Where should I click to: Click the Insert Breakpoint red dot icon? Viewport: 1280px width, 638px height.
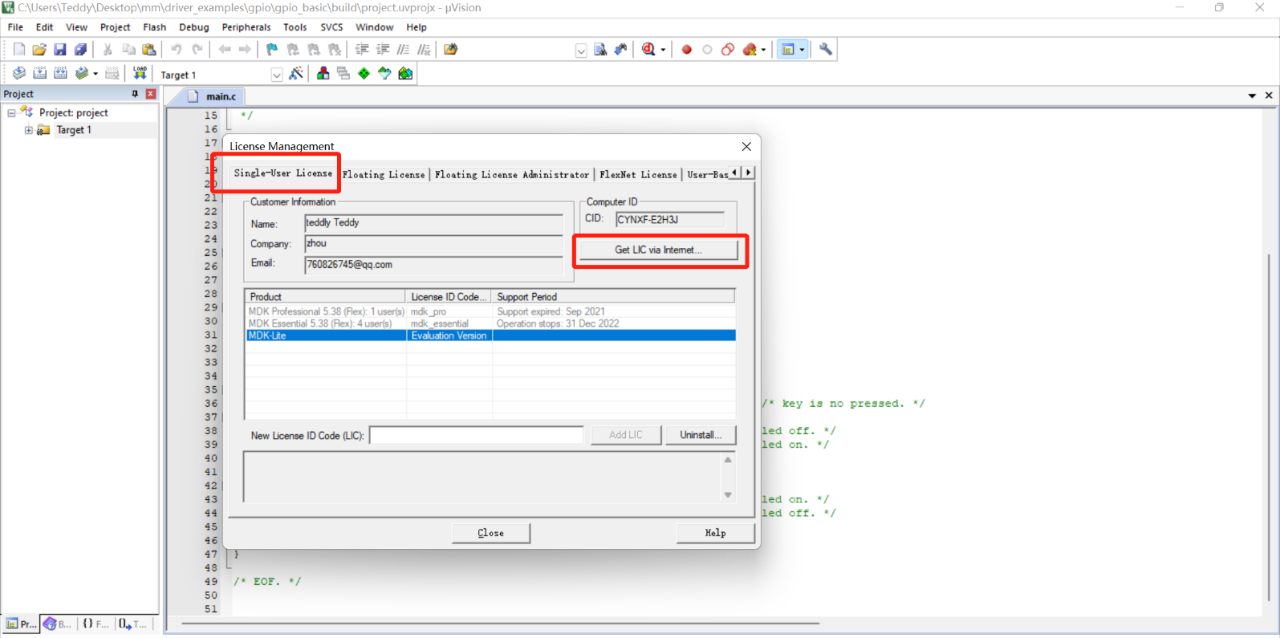tap(686, 49)
